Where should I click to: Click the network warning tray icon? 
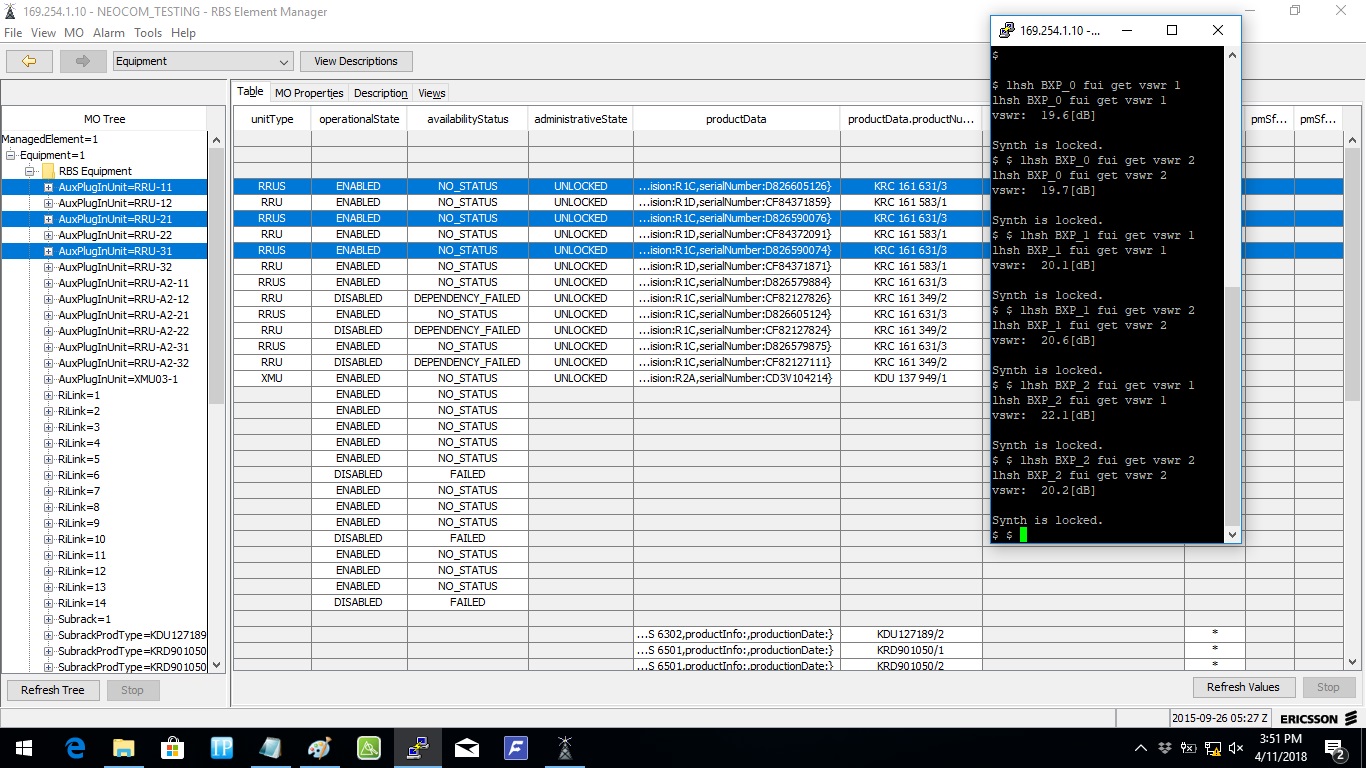point(1212,748)
